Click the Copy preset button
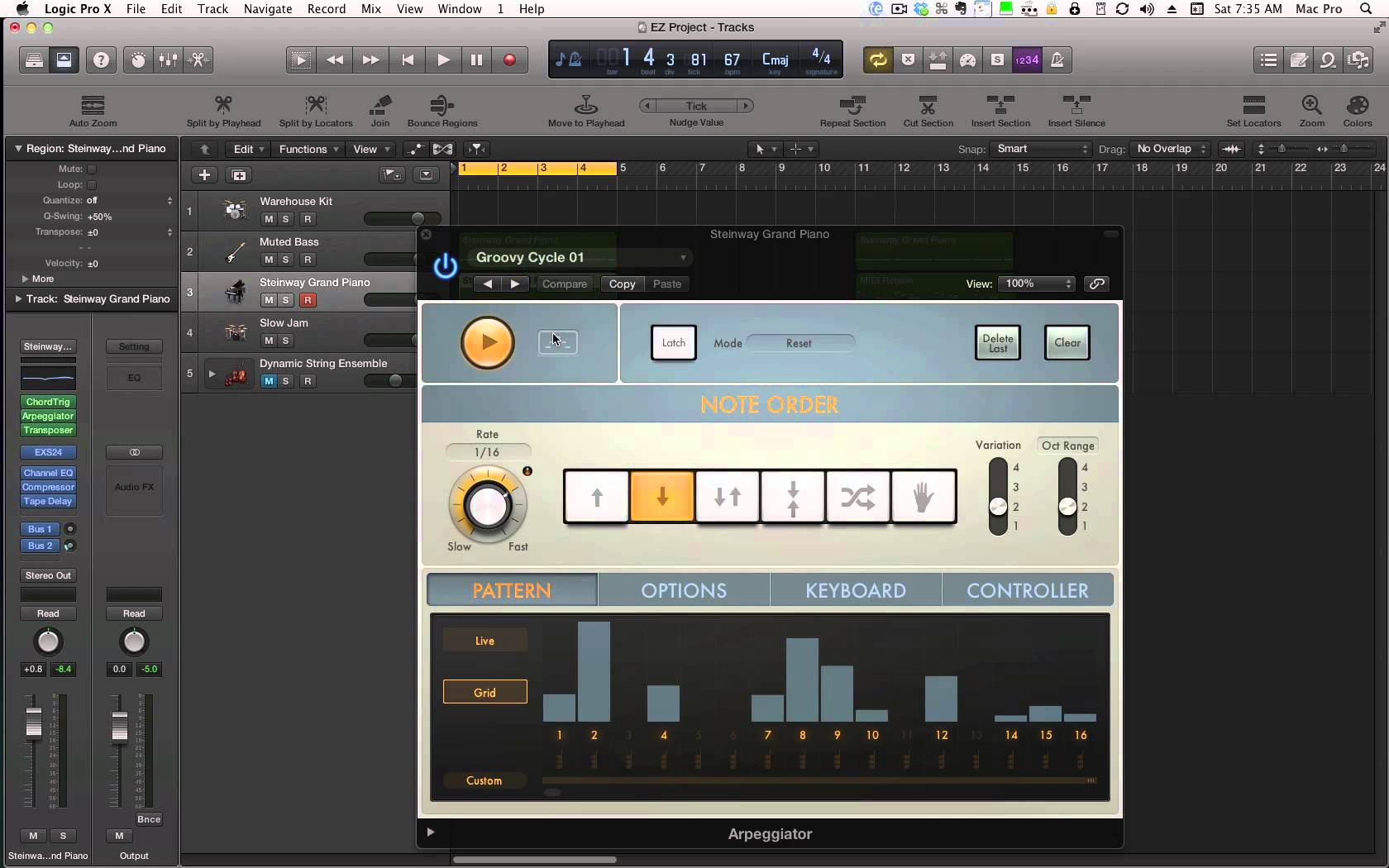The width and height of the screenshot is (1389, 868). [x=622, y=284]
